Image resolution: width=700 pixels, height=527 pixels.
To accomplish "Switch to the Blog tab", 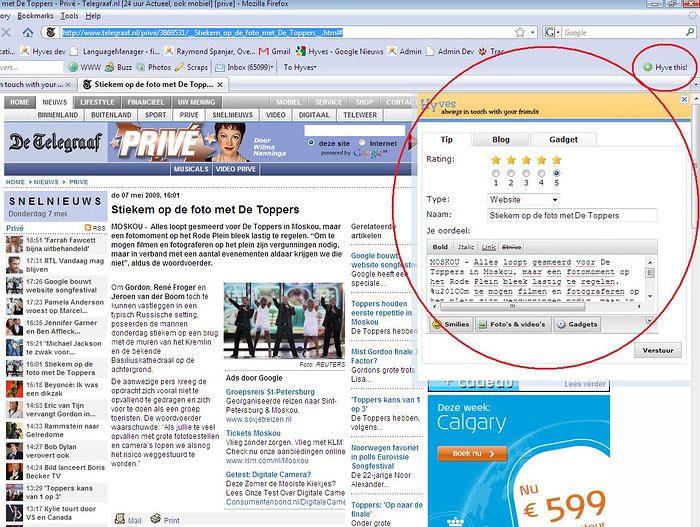I will tap(500, 140).
